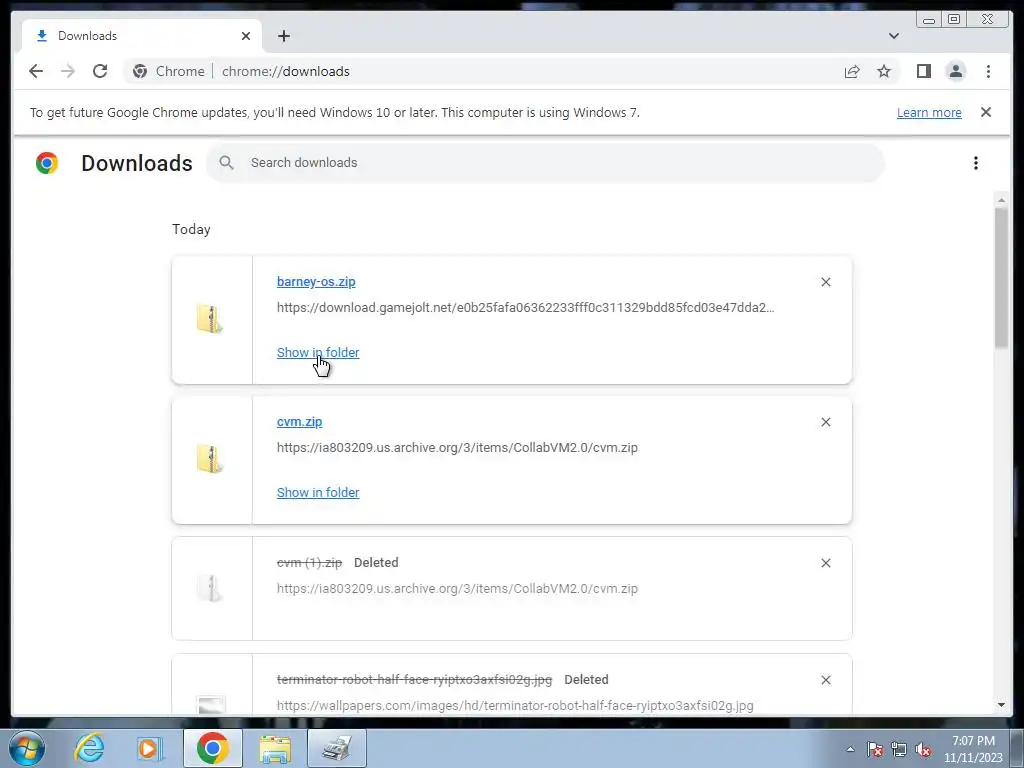Click the muted volume tray icon
The height and width of the screenshot is (768, 1024).
coord(923,749)
